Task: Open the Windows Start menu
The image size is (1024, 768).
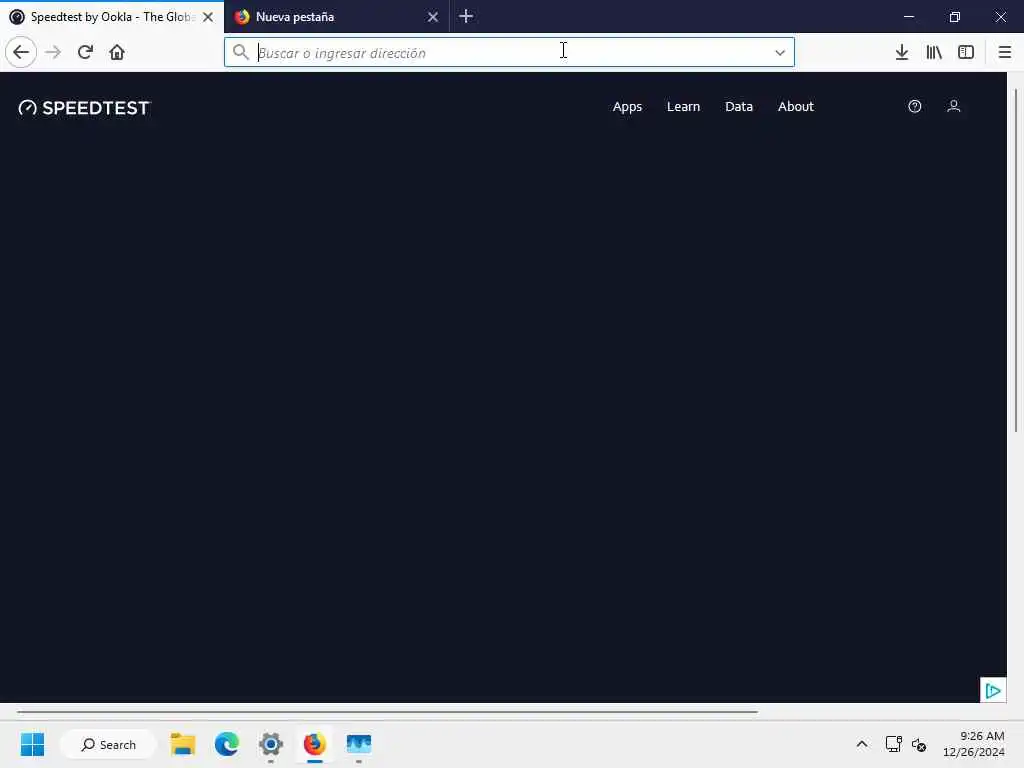Action: pos(32,744)
